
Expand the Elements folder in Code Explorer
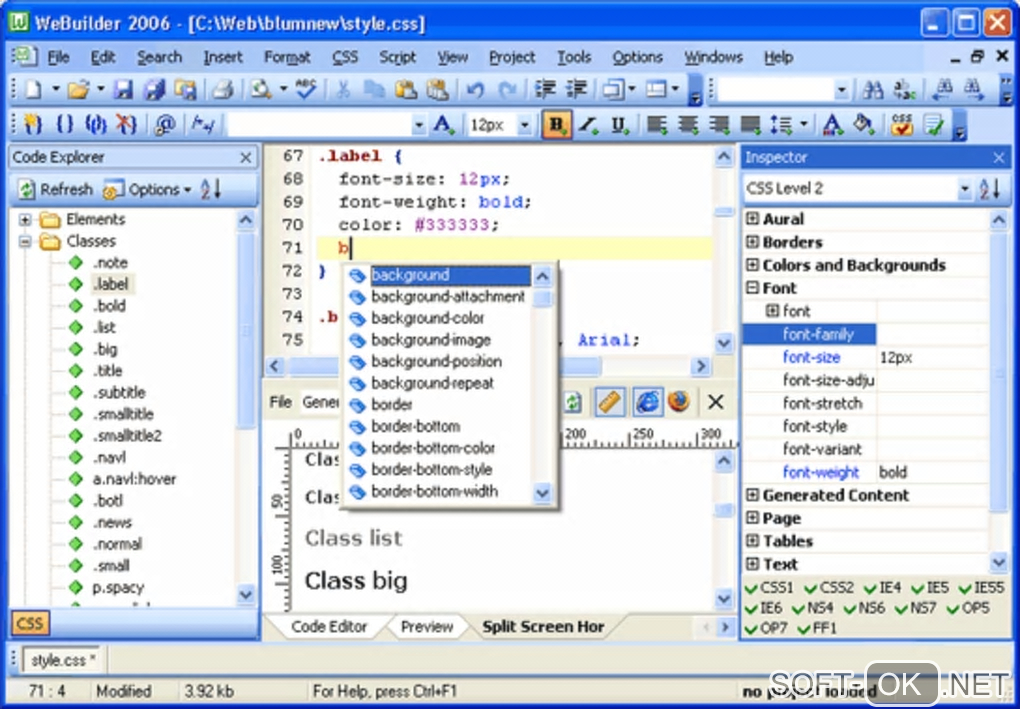pyautogui.click(x=25, y=219)
